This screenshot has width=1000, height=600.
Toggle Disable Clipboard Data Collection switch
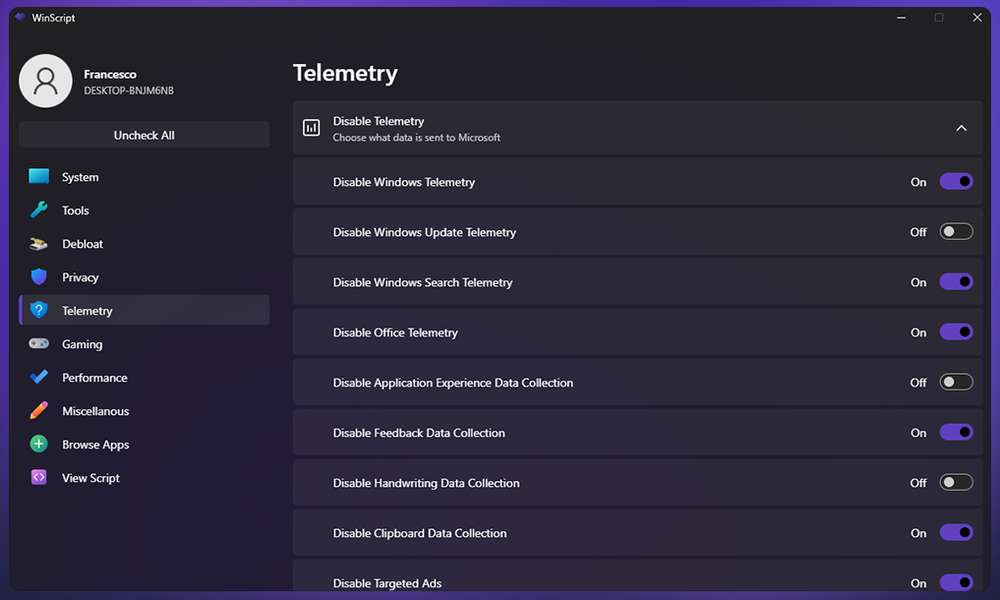coord(956,532)
